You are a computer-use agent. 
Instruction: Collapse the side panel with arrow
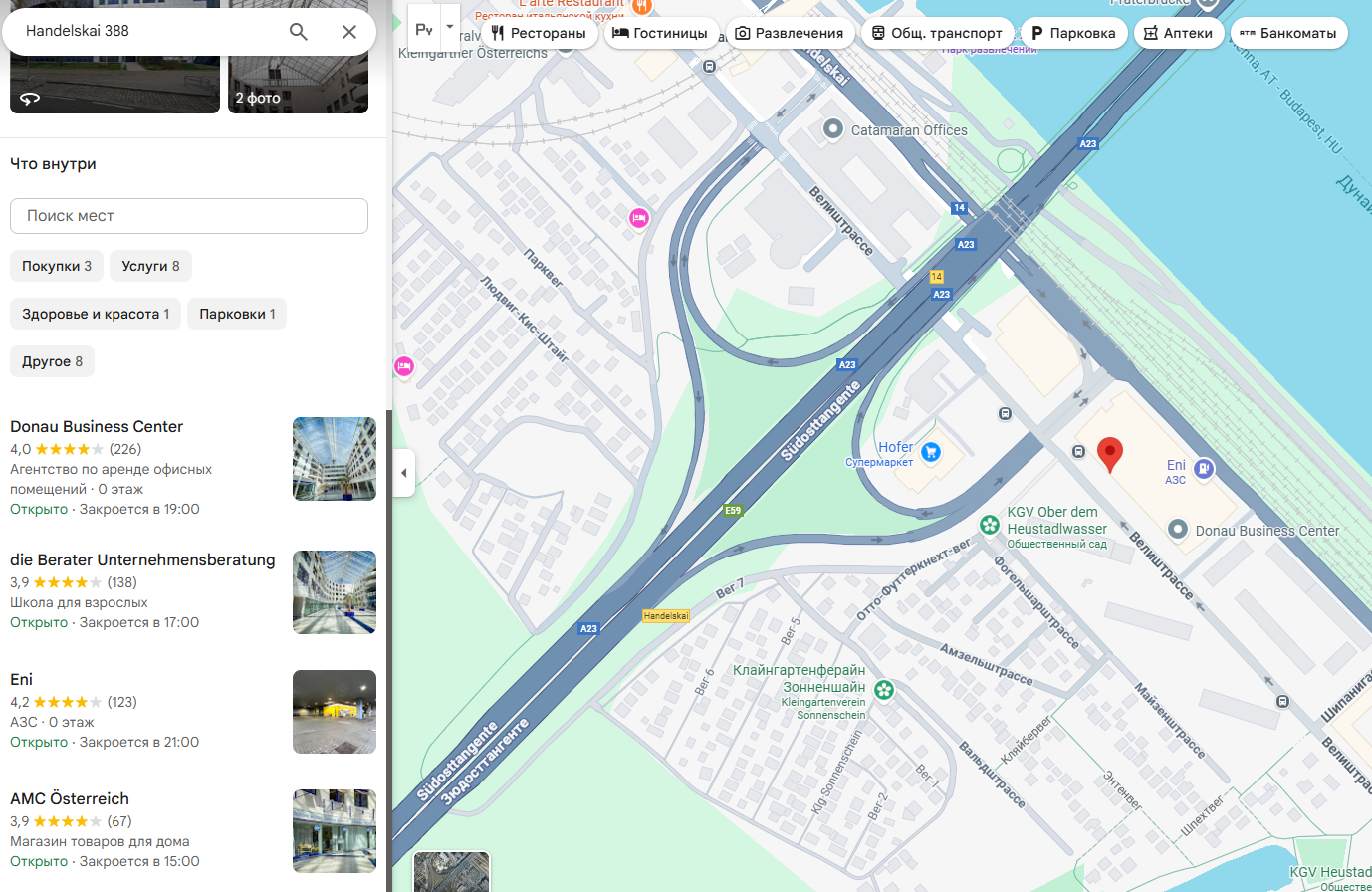(403, 473)
